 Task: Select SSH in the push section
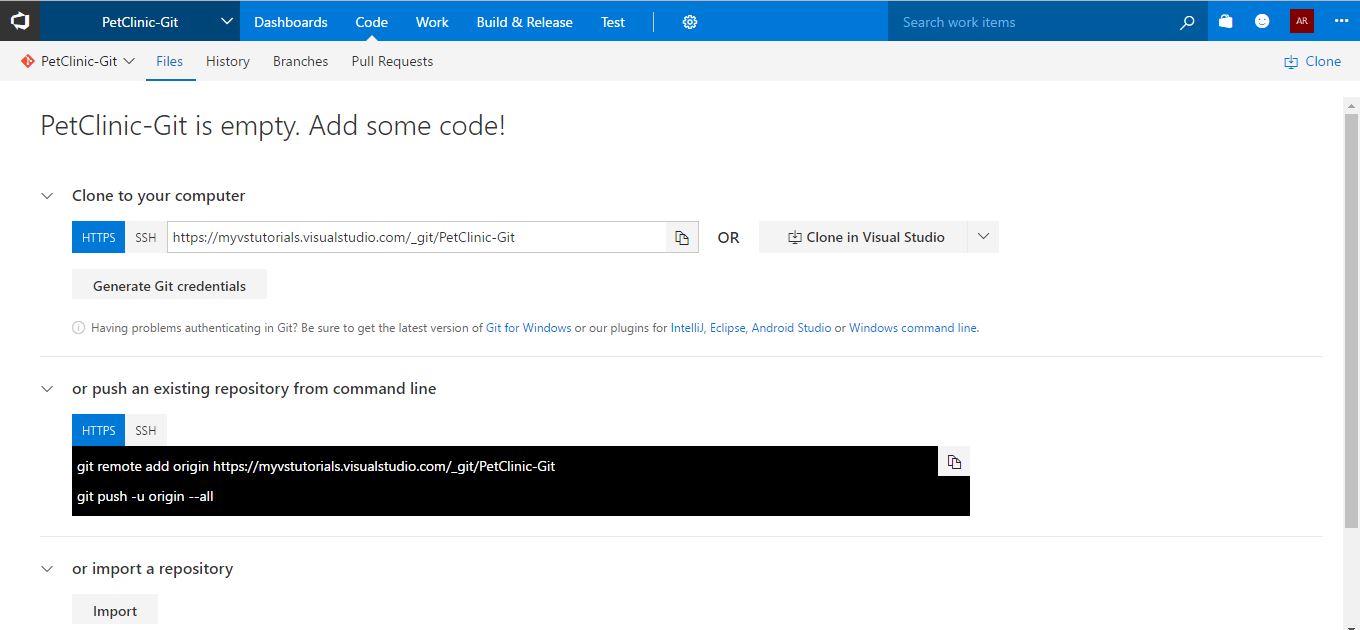tap(146, 430)
